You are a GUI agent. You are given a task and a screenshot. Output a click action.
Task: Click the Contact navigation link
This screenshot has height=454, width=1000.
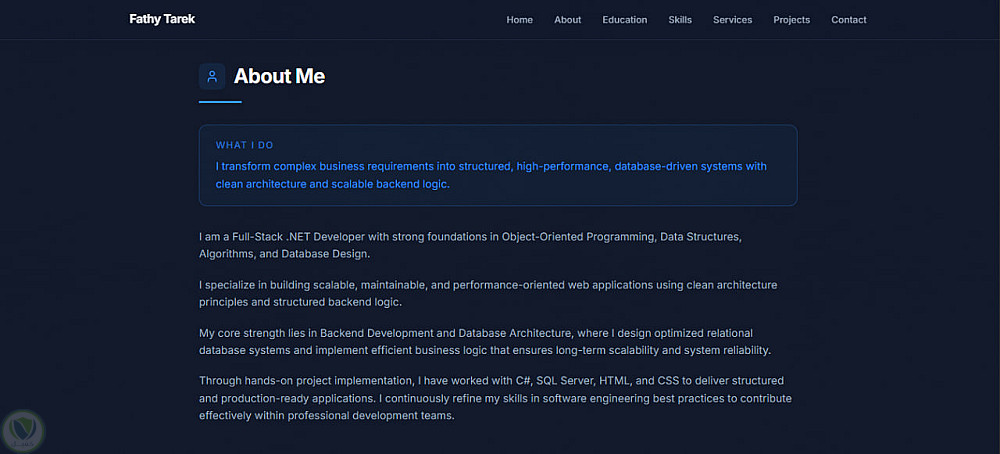point(849,20)
